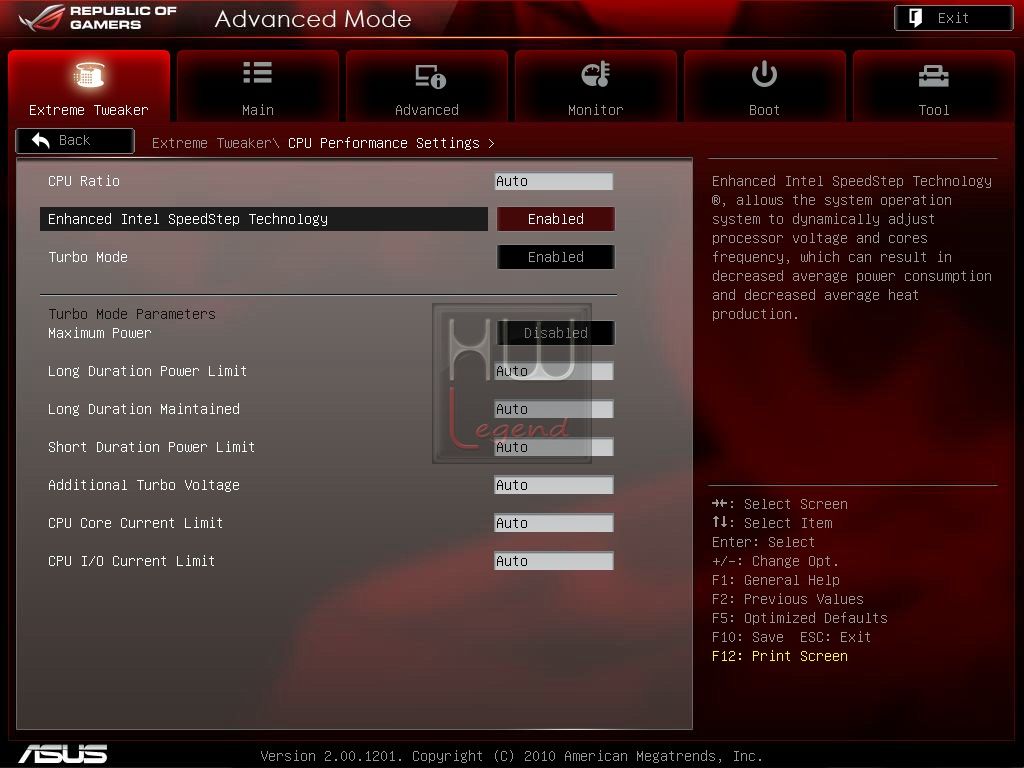Click the Boot power icon
Image resolution: width=1024 pixels, height=768 pixels.
(764, 74)
